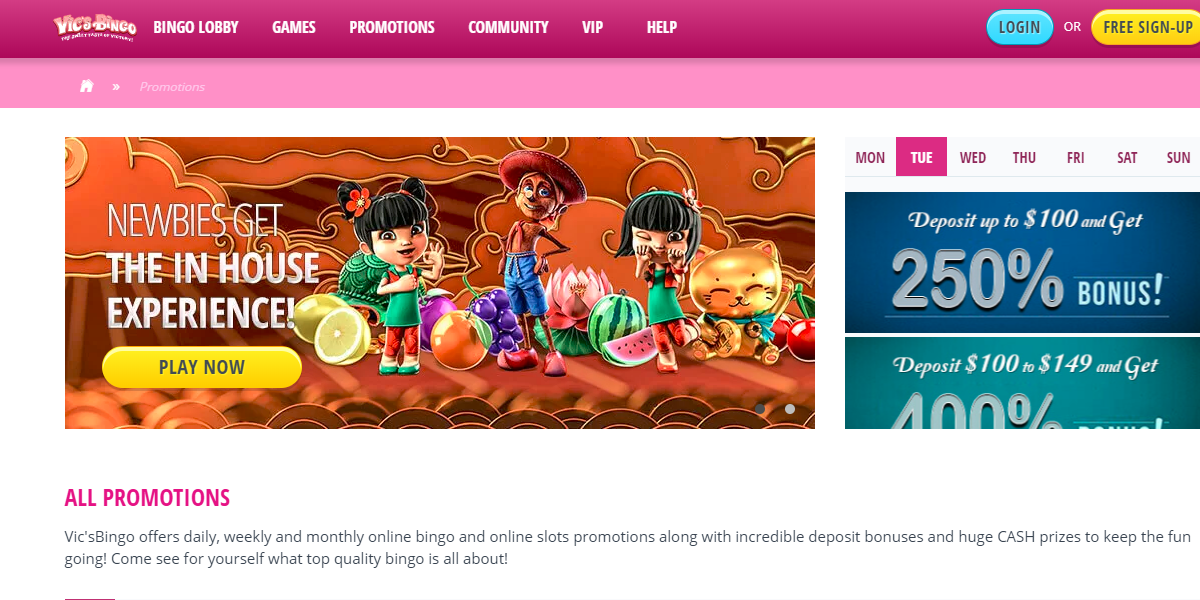Click the Free Sign-Up button
Viewport: 1200px width, 600px height.
tap(1146, 27)
